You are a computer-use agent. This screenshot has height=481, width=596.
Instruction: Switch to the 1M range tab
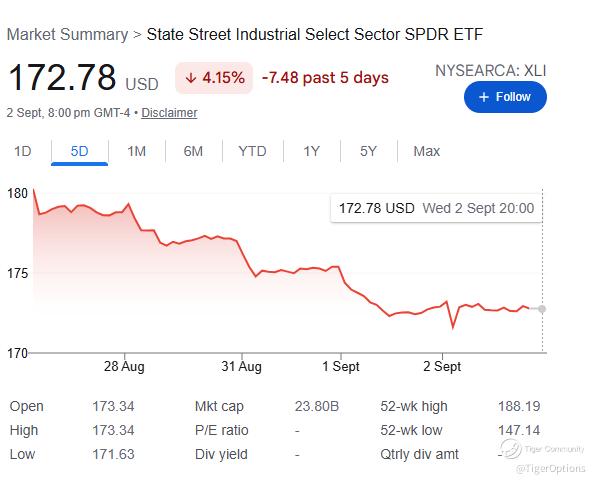(136, 151)
